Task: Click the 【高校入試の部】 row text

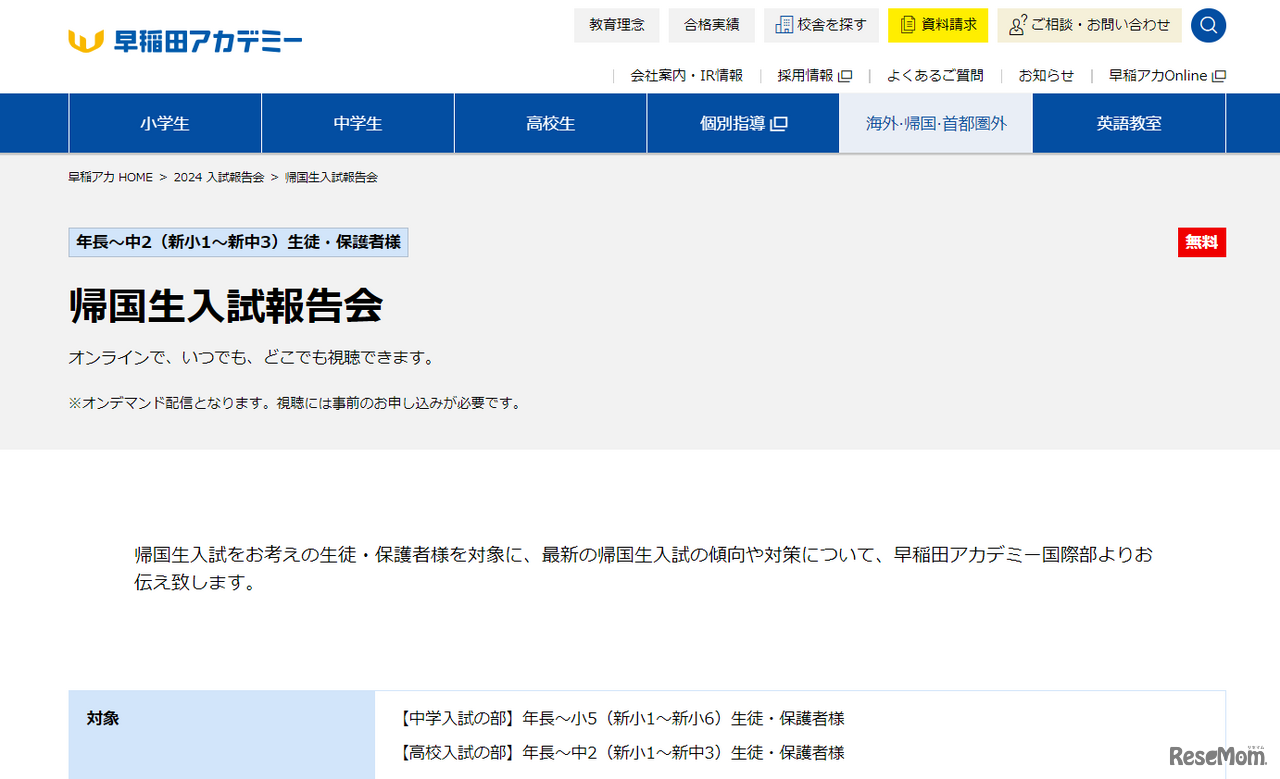Action: [620, 752]
